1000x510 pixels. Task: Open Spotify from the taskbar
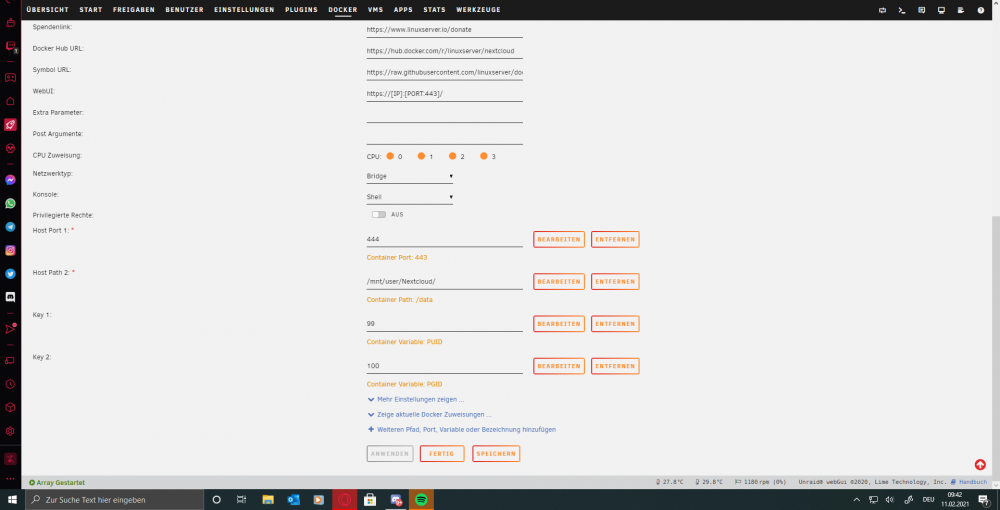point(421,500)
